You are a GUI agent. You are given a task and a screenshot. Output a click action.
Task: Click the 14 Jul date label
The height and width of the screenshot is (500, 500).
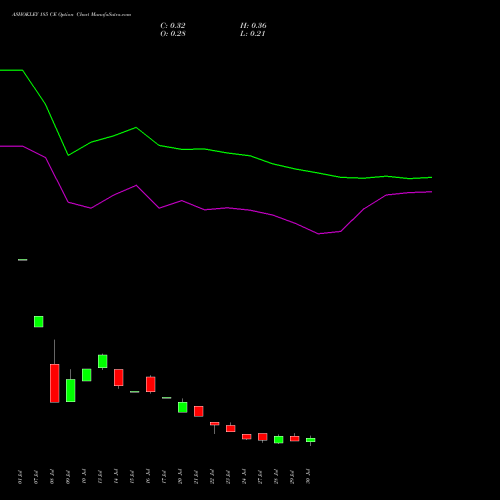pyautogui.click(x=116, y=477)
